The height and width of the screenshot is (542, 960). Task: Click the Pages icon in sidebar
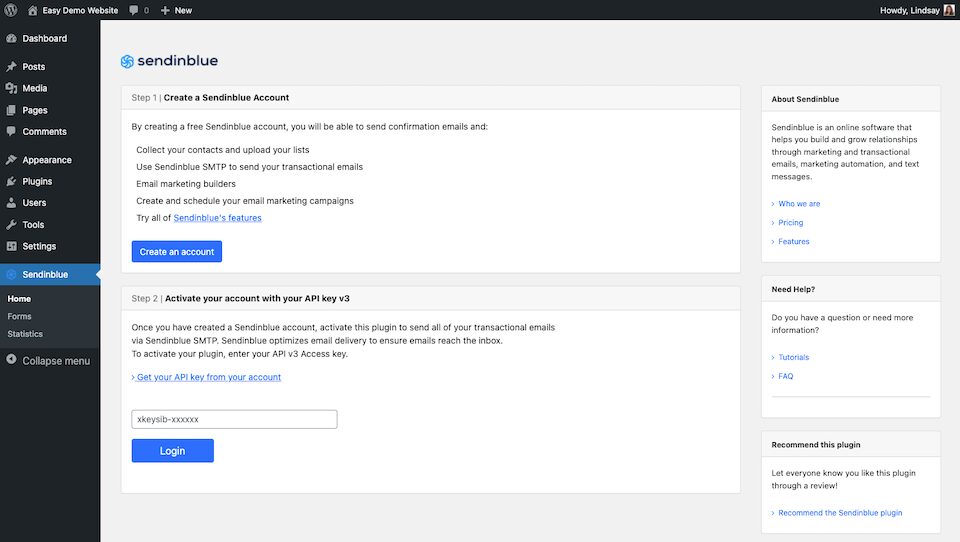[11, 110]
